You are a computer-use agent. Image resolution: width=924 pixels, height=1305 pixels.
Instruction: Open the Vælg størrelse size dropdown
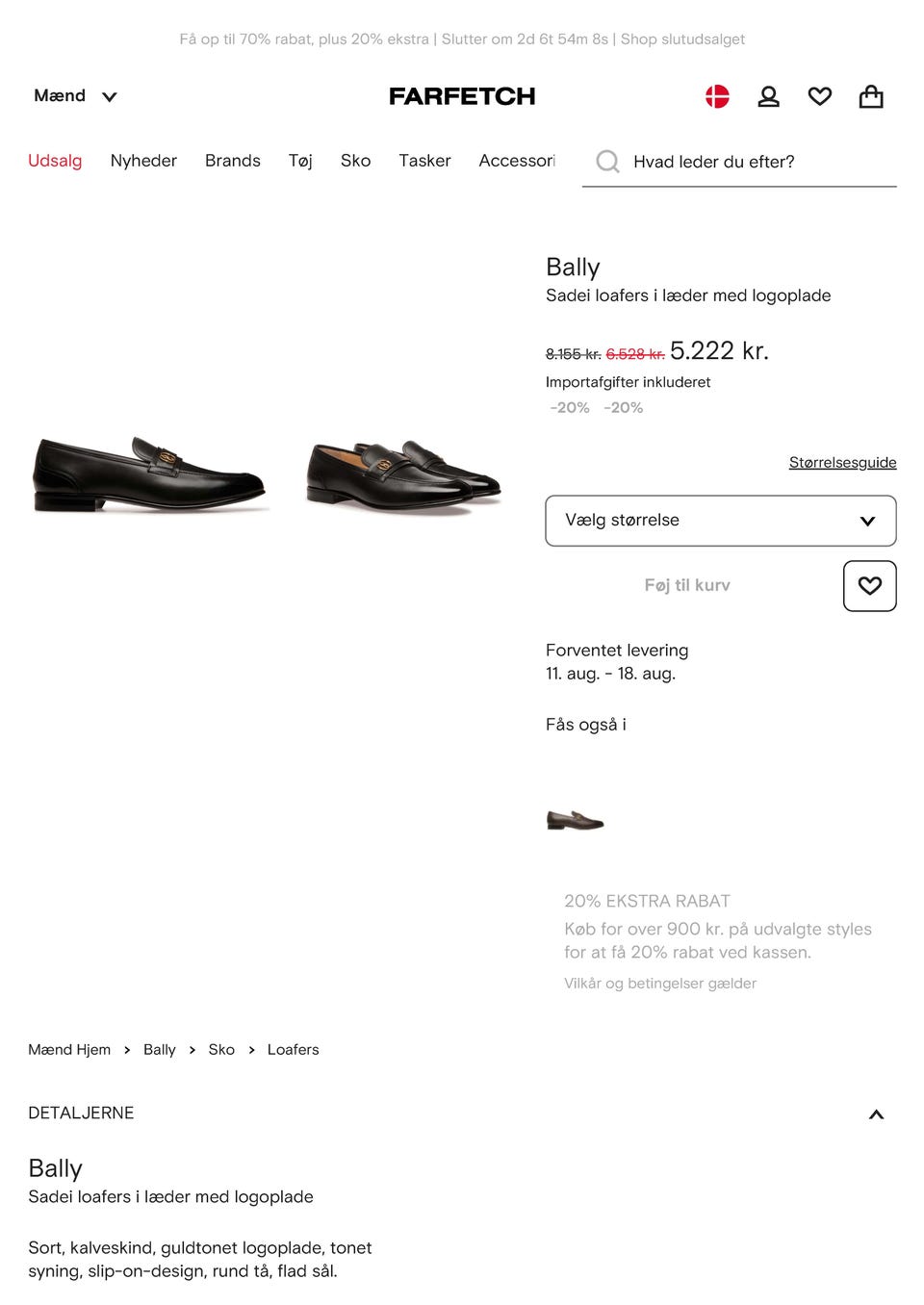720,521
